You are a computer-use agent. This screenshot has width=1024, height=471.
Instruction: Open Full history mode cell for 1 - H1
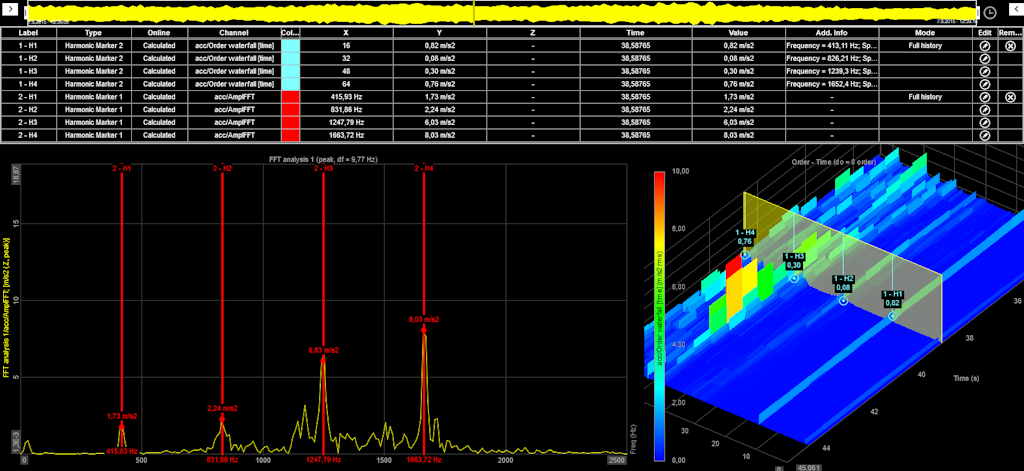925,45
